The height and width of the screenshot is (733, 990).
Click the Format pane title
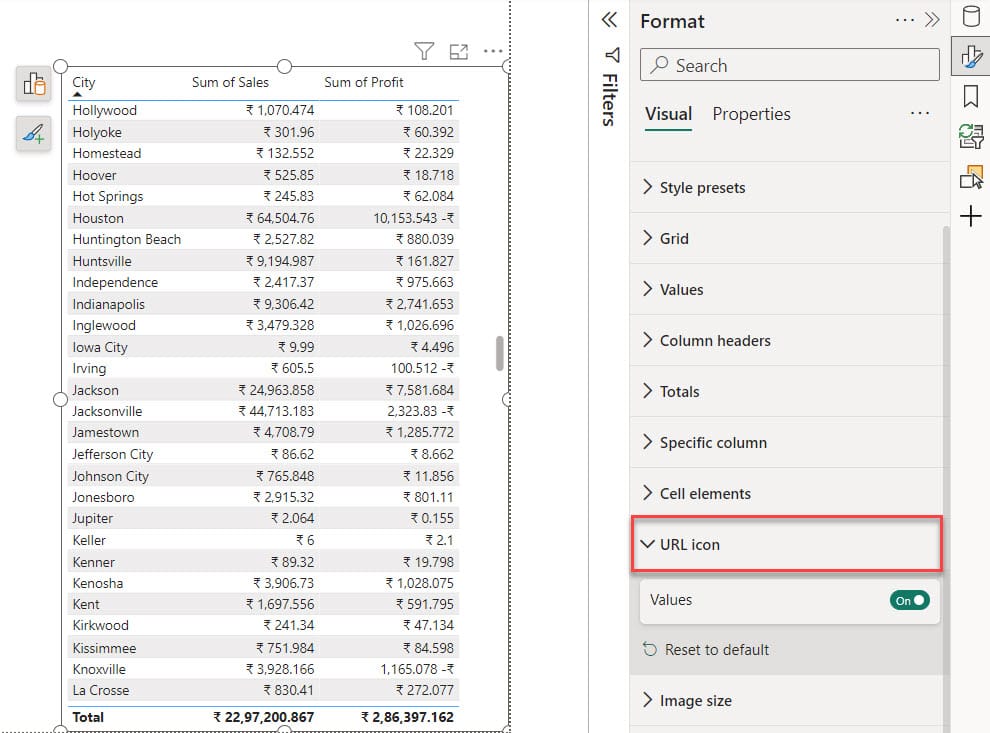coord(672,21)
